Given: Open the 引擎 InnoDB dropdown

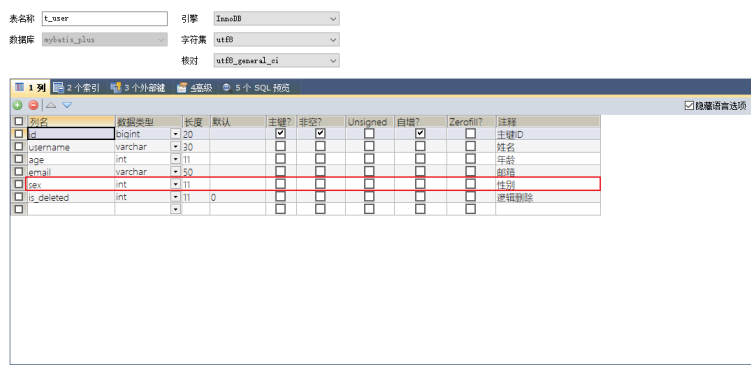Looking at the screenshot, I should [x=276, y=19].
